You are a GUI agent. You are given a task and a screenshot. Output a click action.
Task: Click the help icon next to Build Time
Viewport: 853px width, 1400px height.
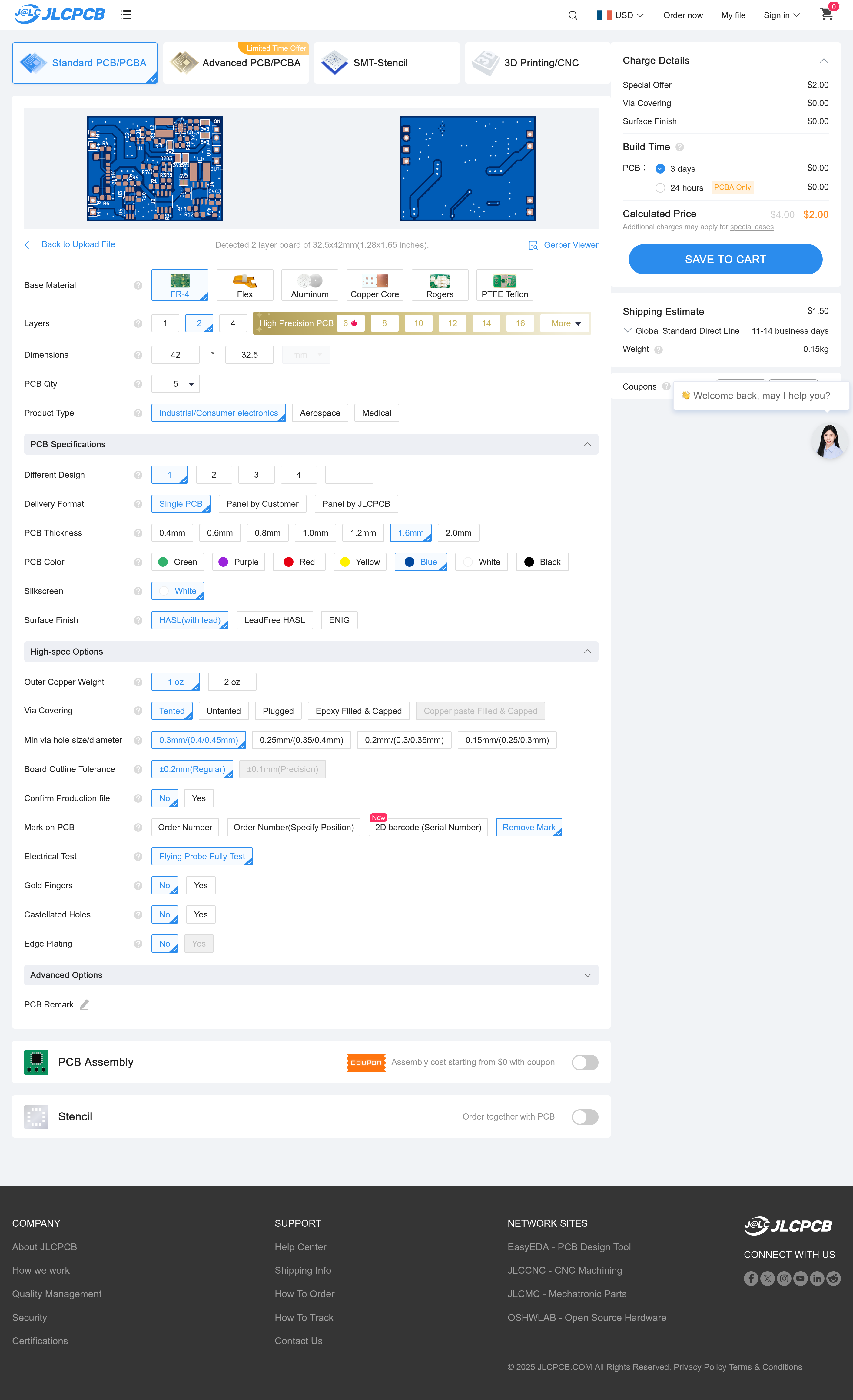pos(680,147)
